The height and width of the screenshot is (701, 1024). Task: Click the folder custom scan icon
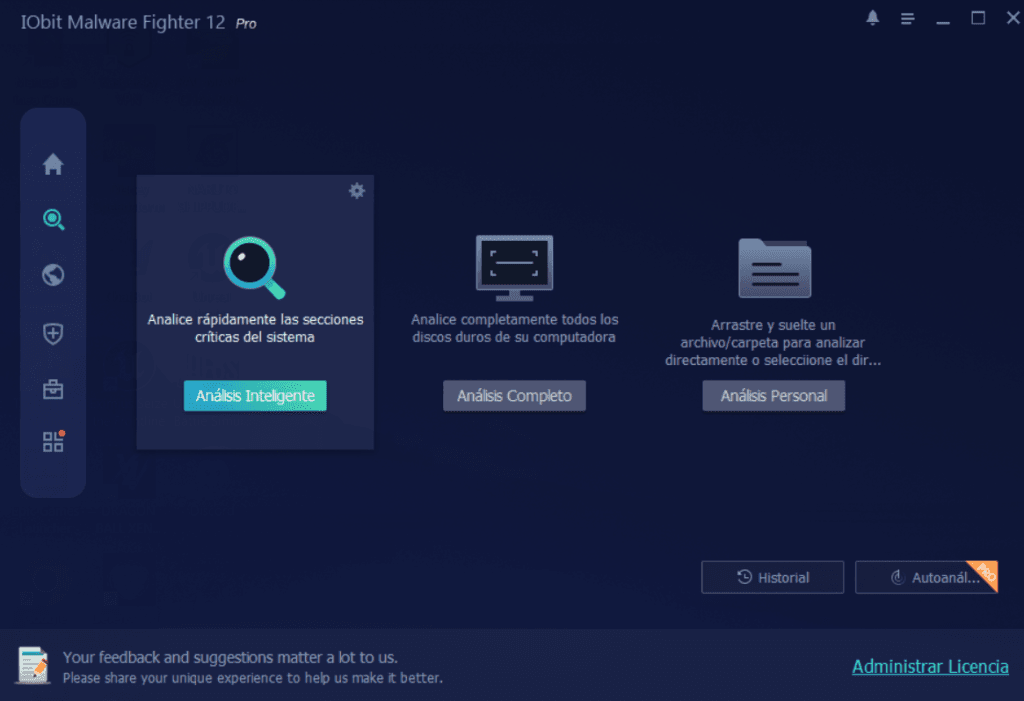(x=775, y=268)
